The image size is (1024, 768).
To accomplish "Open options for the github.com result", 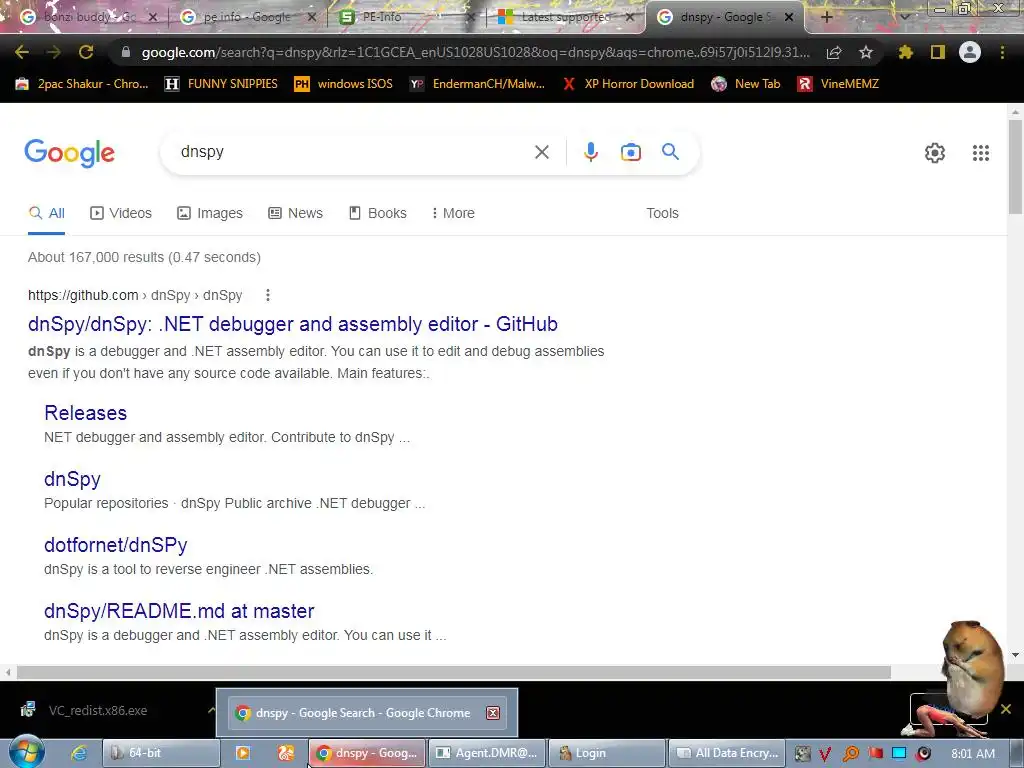I will (x=267, y=295).
